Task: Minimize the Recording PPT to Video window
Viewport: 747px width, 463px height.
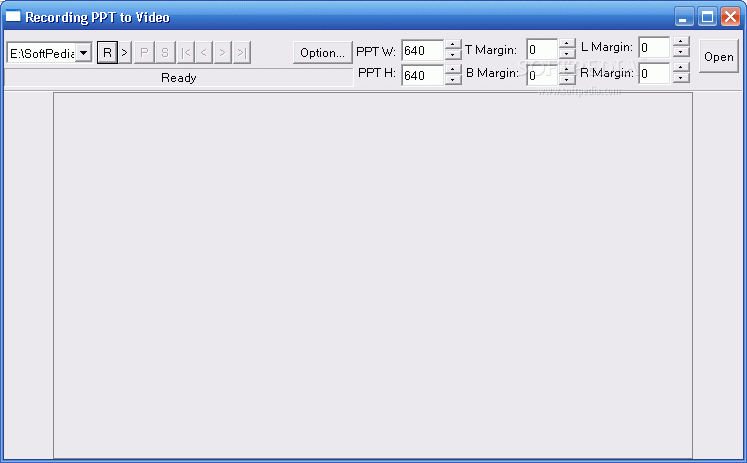Action: [x=684, y=17]
